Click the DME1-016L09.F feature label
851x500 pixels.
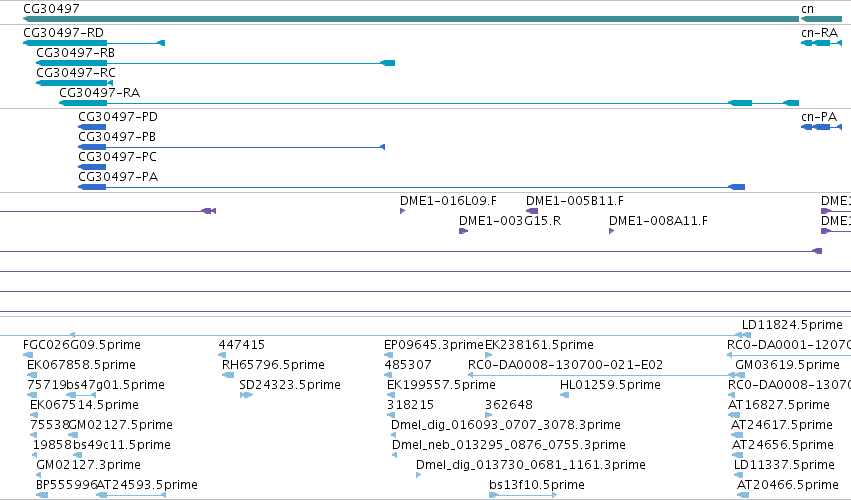click(448, 201)
